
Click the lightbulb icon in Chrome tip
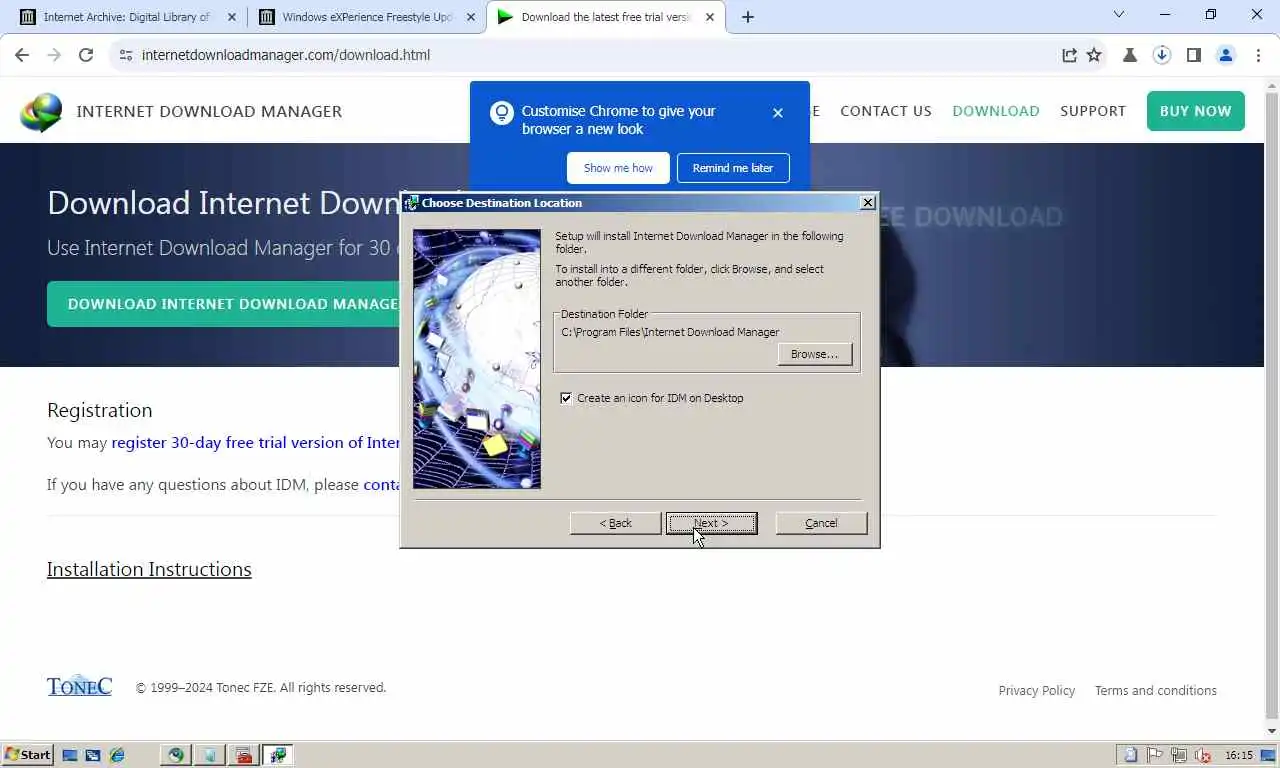[501, 113]
